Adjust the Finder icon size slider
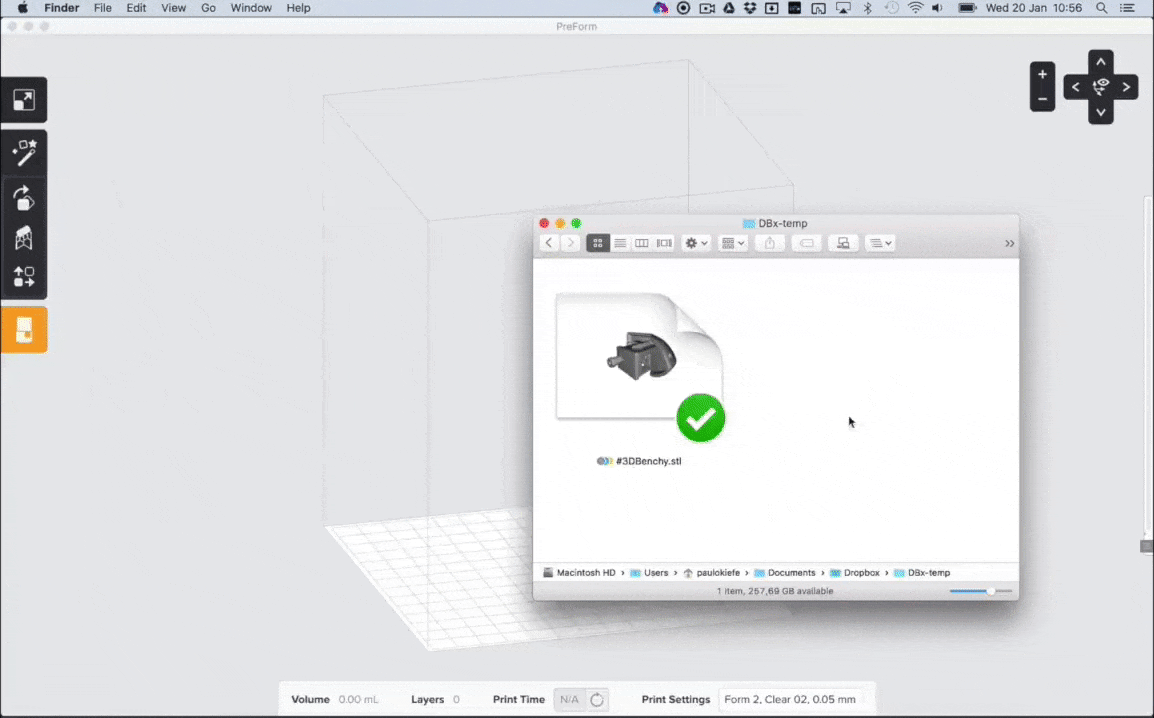 (991, 591)
